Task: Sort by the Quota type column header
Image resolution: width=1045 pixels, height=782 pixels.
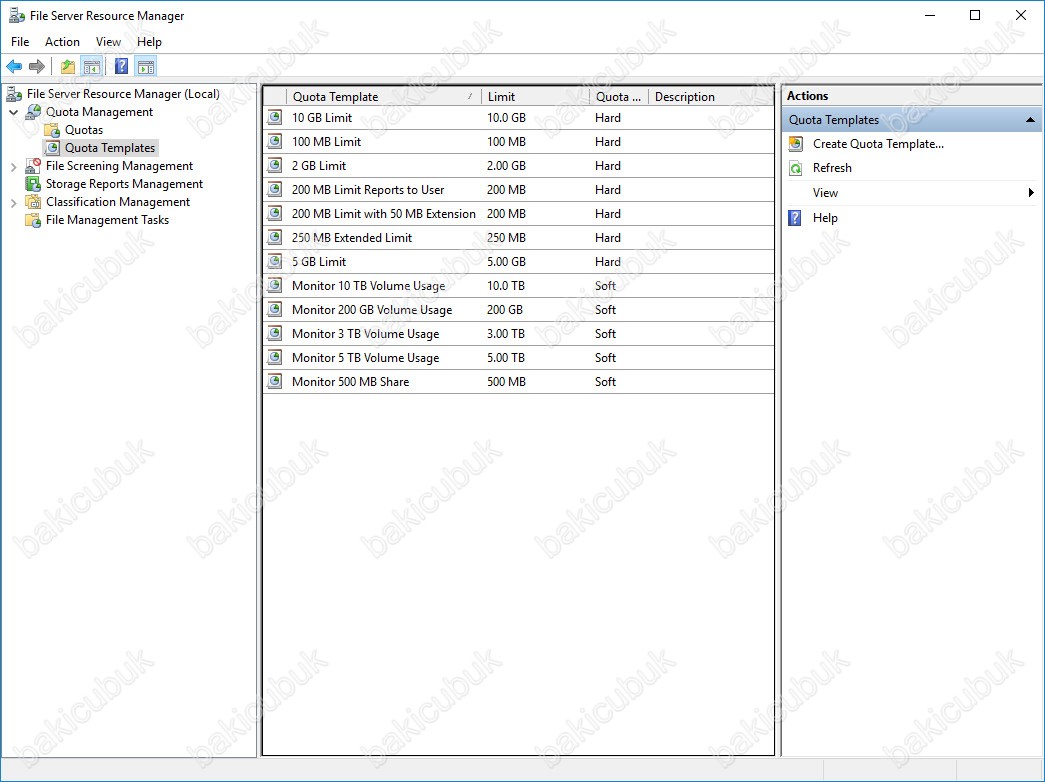Action: pyautogui.click(x=618, y=97)
